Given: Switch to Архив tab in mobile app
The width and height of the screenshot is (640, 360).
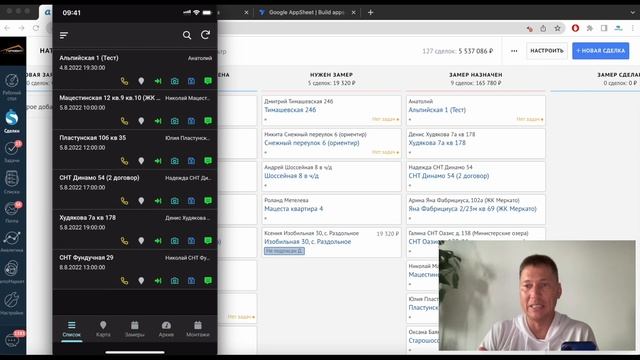Looking at the screenshot, I should tap(166, 329).
